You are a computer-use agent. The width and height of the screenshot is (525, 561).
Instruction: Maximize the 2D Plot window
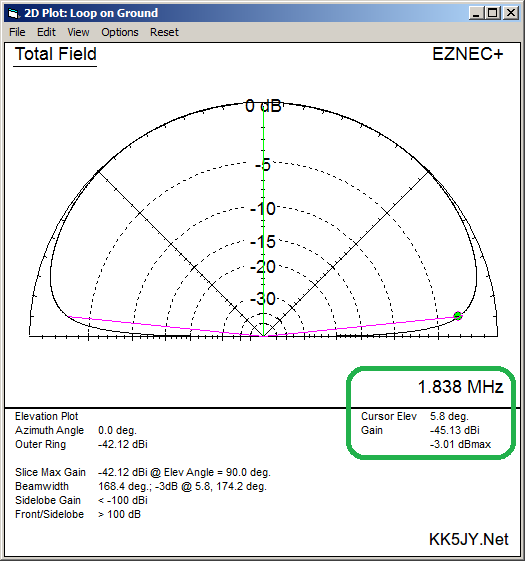(x=492, y=13)
